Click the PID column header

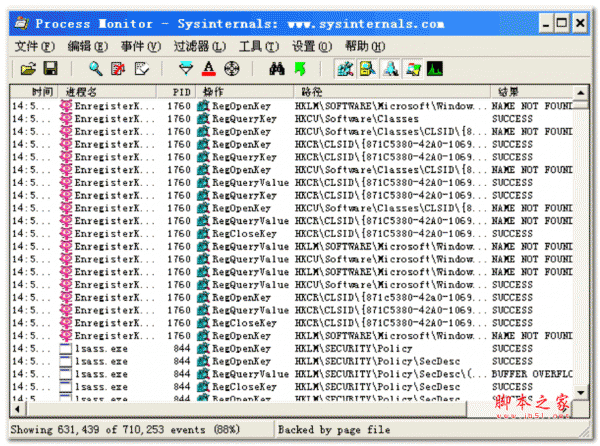176,92
